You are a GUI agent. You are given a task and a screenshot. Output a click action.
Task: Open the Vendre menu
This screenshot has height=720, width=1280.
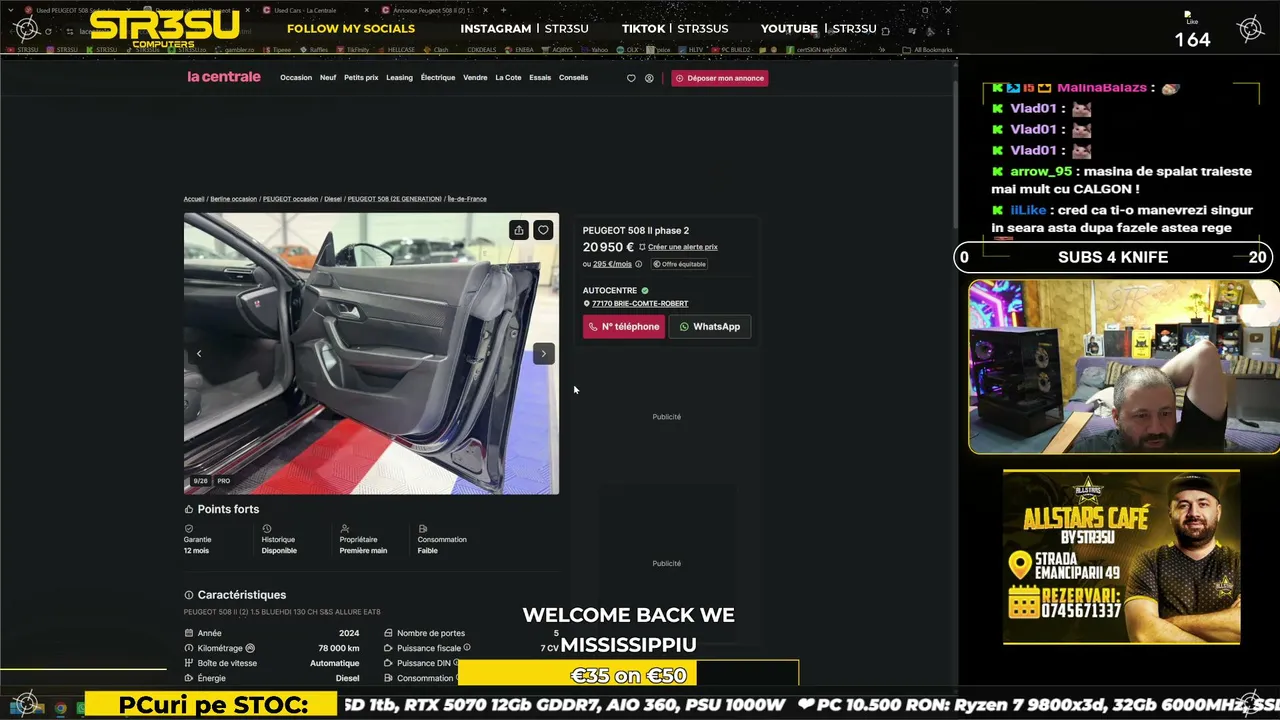(x=475, y=78)
